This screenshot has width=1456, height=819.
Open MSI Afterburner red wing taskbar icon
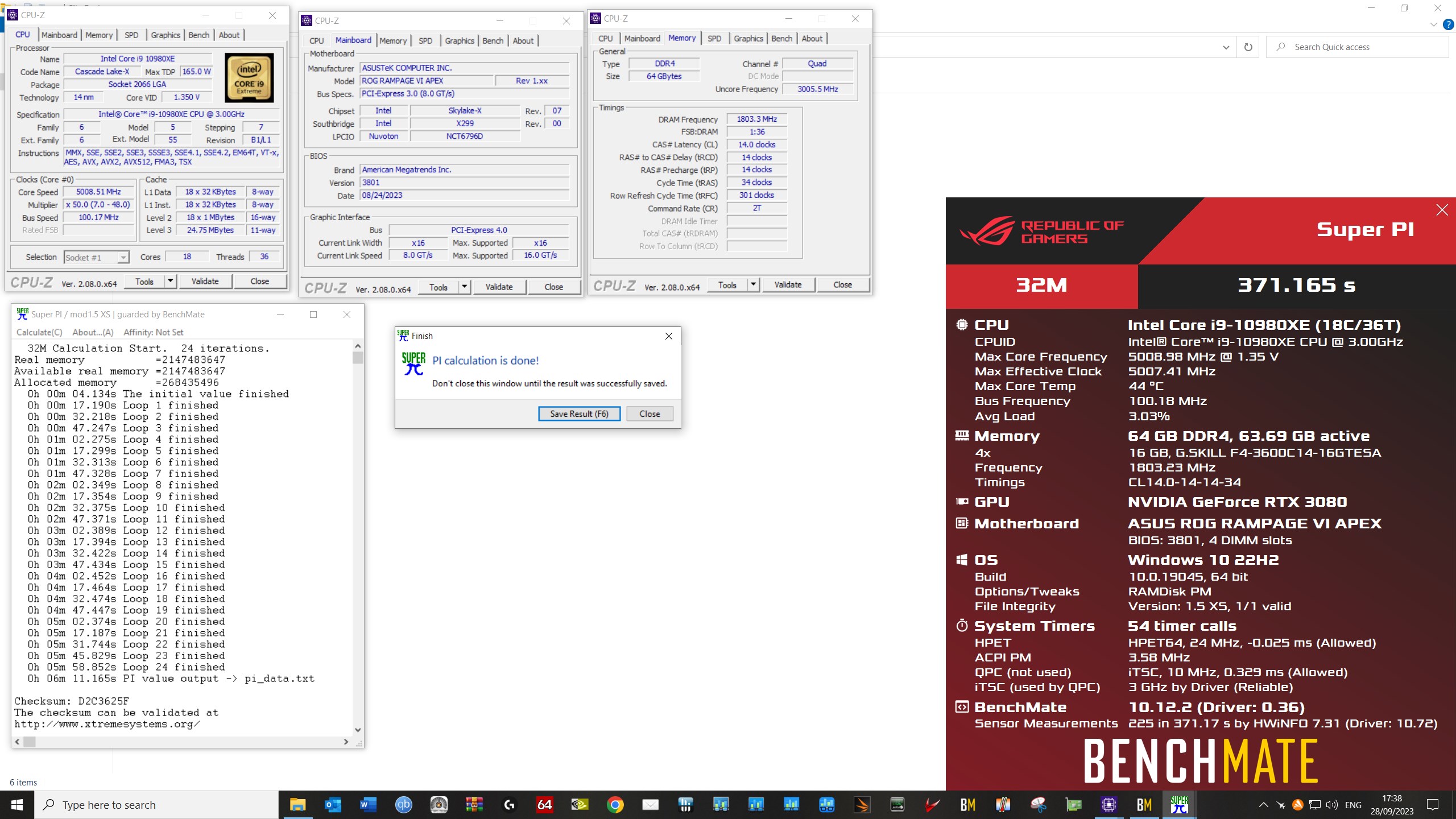[x=932, y=805]
